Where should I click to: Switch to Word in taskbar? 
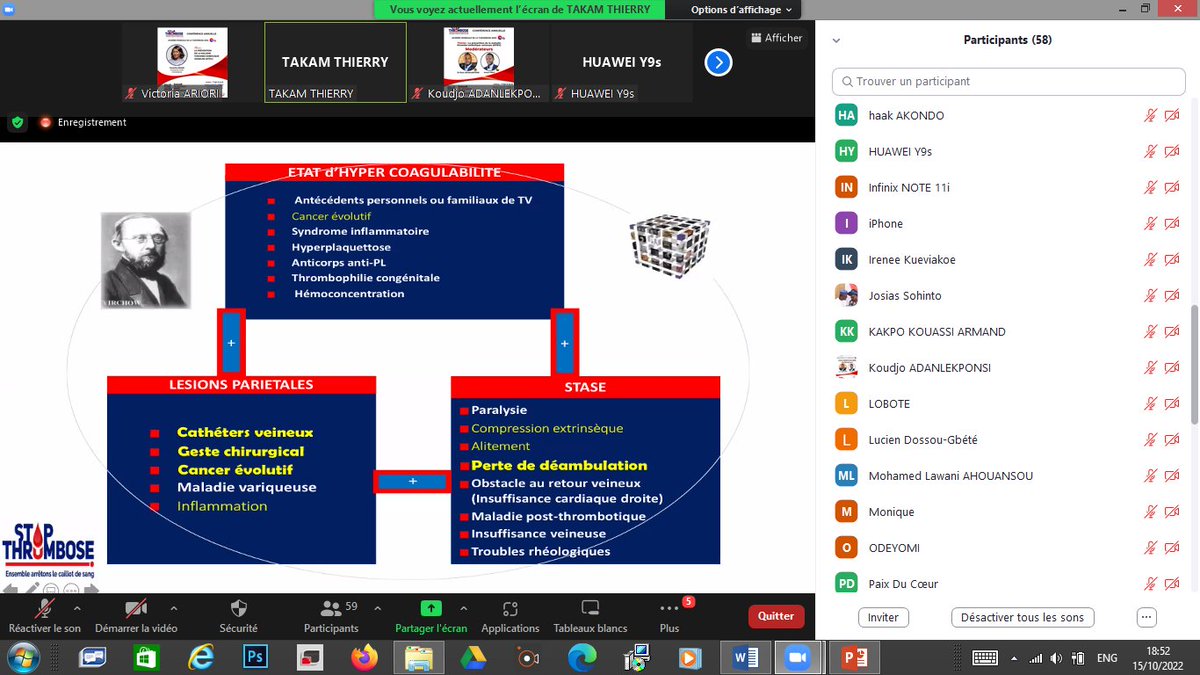pos(745,657)
